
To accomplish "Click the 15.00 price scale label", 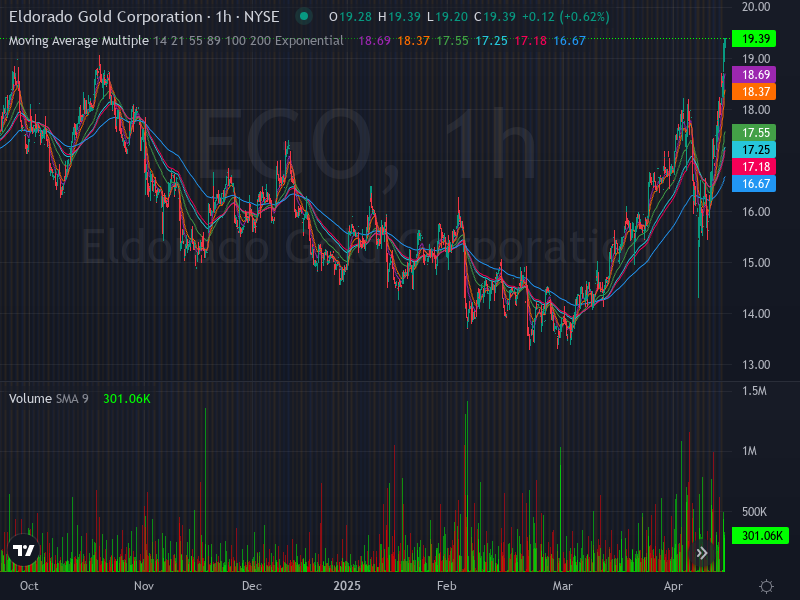I will pyautogui.click(x=756, y=263).
